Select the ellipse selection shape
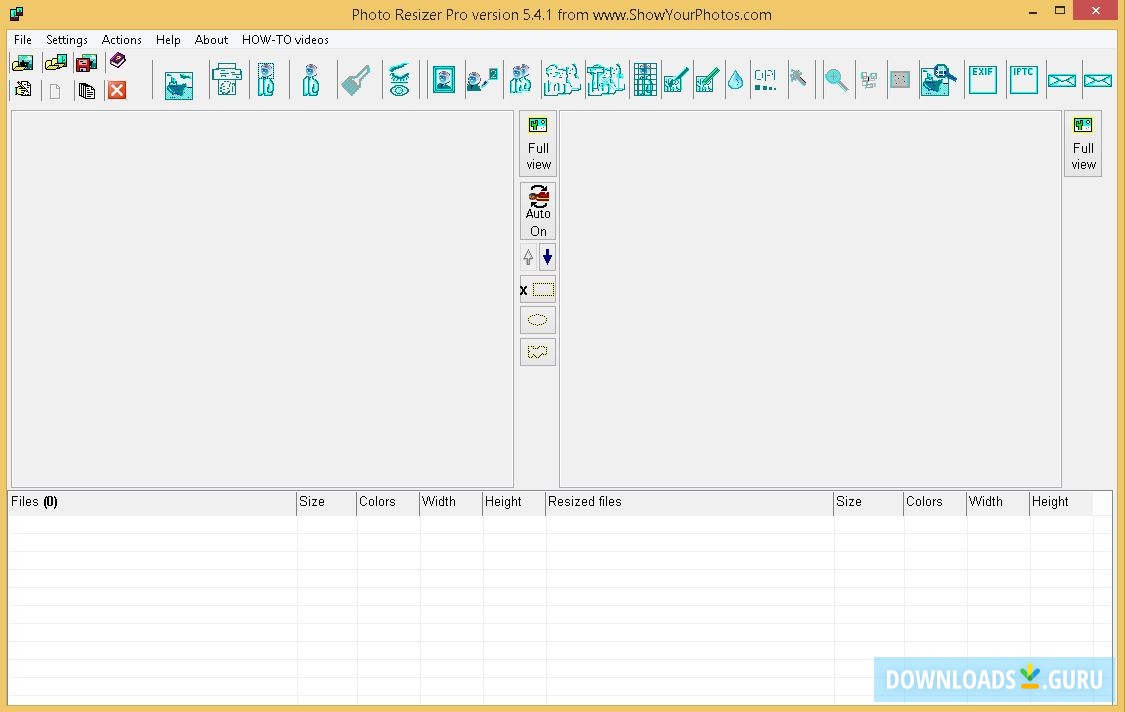The width and height of the screenshot is (1125, 712). (538, 320)
